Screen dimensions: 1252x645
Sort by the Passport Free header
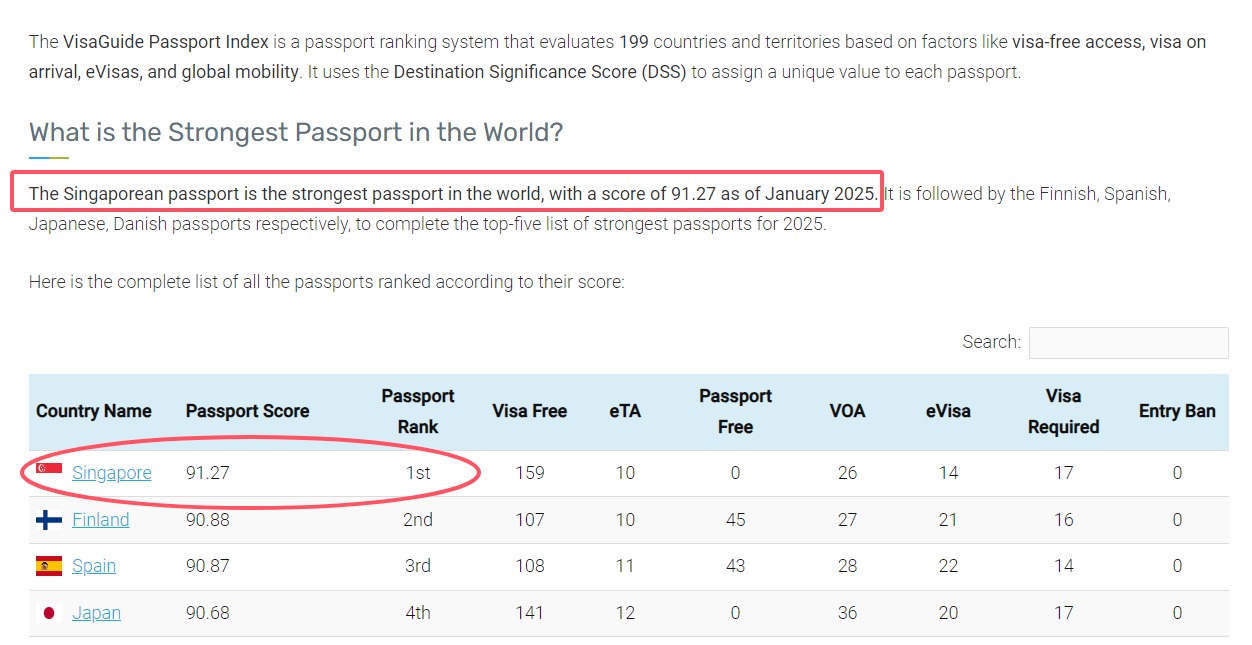735,411
